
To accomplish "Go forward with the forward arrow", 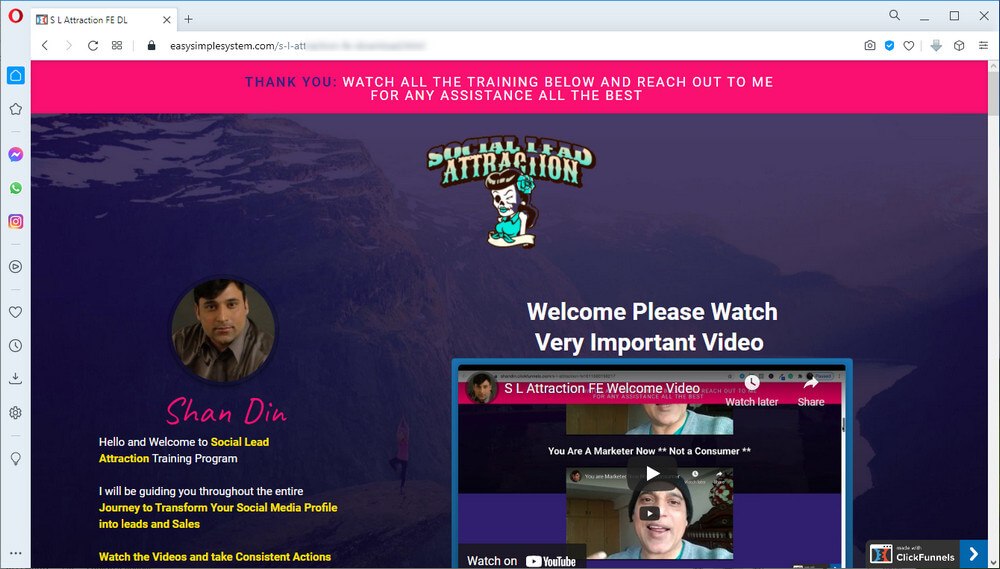I will click(x=68, y=45).
